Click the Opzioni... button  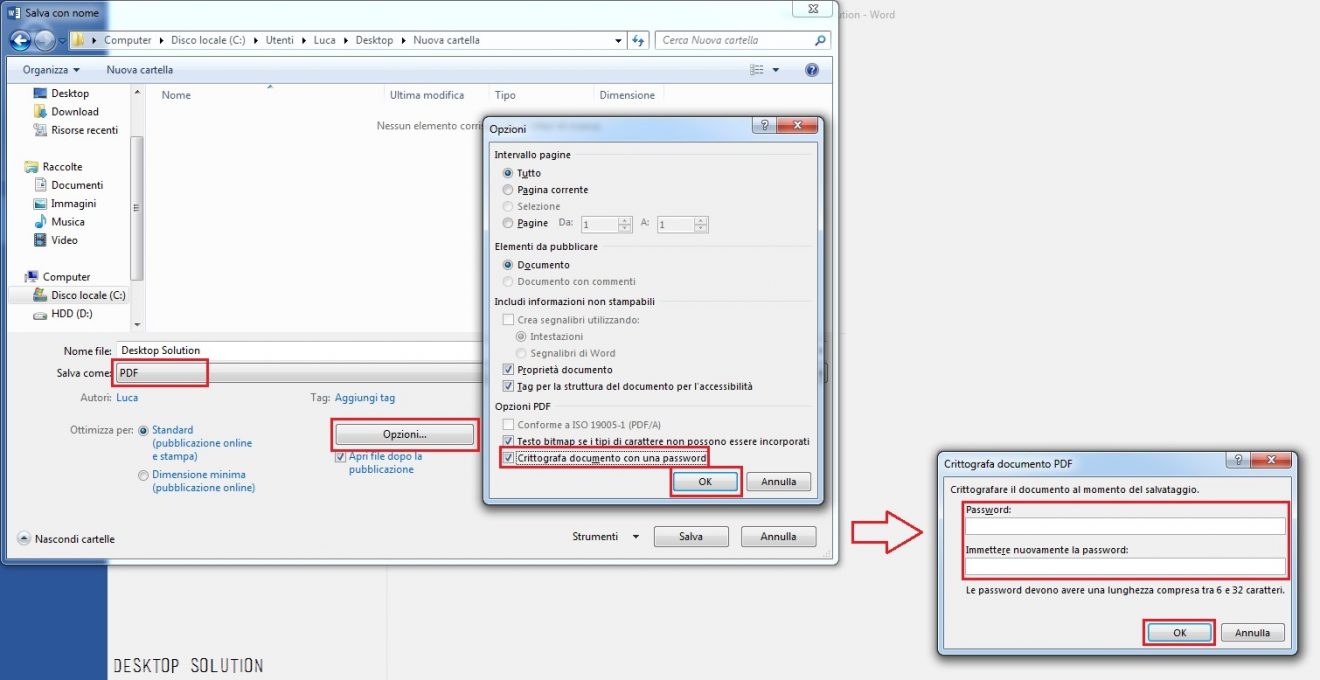[x=405, y=434]
